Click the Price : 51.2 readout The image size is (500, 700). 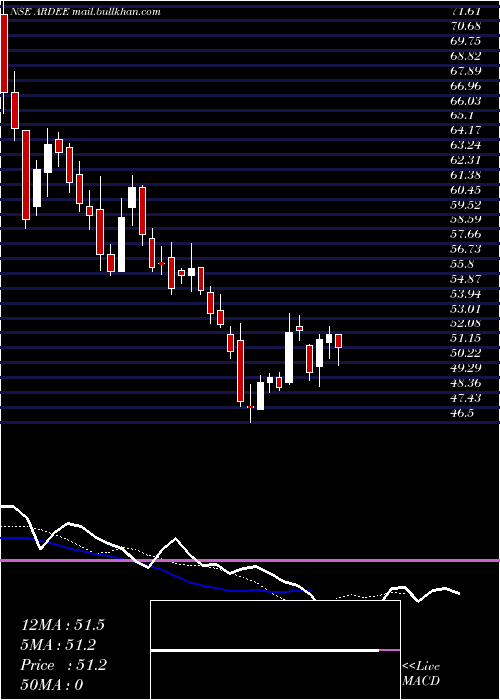63,665
